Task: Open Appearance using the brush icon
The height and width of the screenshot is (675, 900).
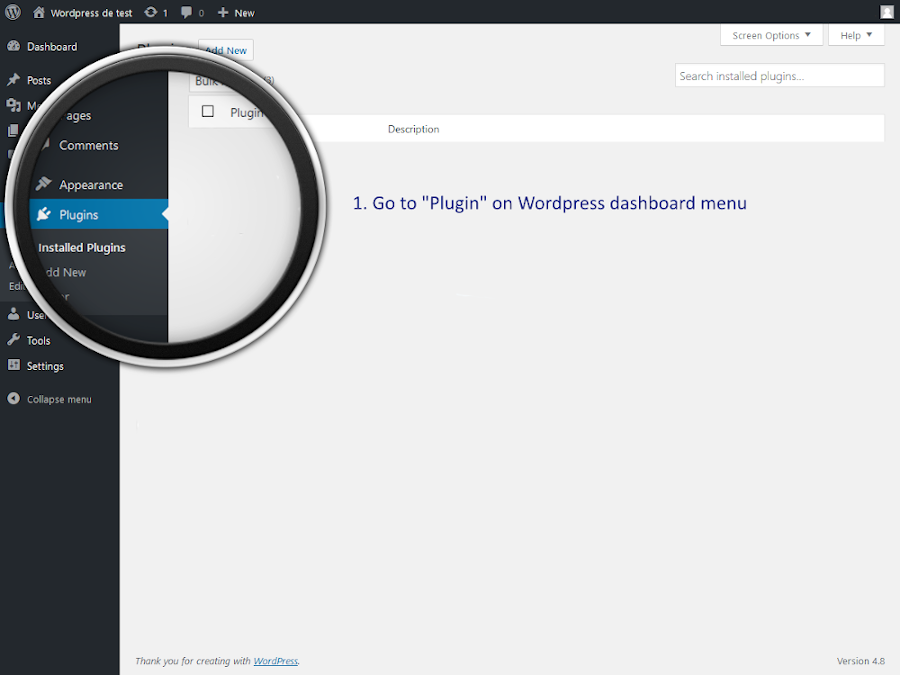Action: [44, 184]
